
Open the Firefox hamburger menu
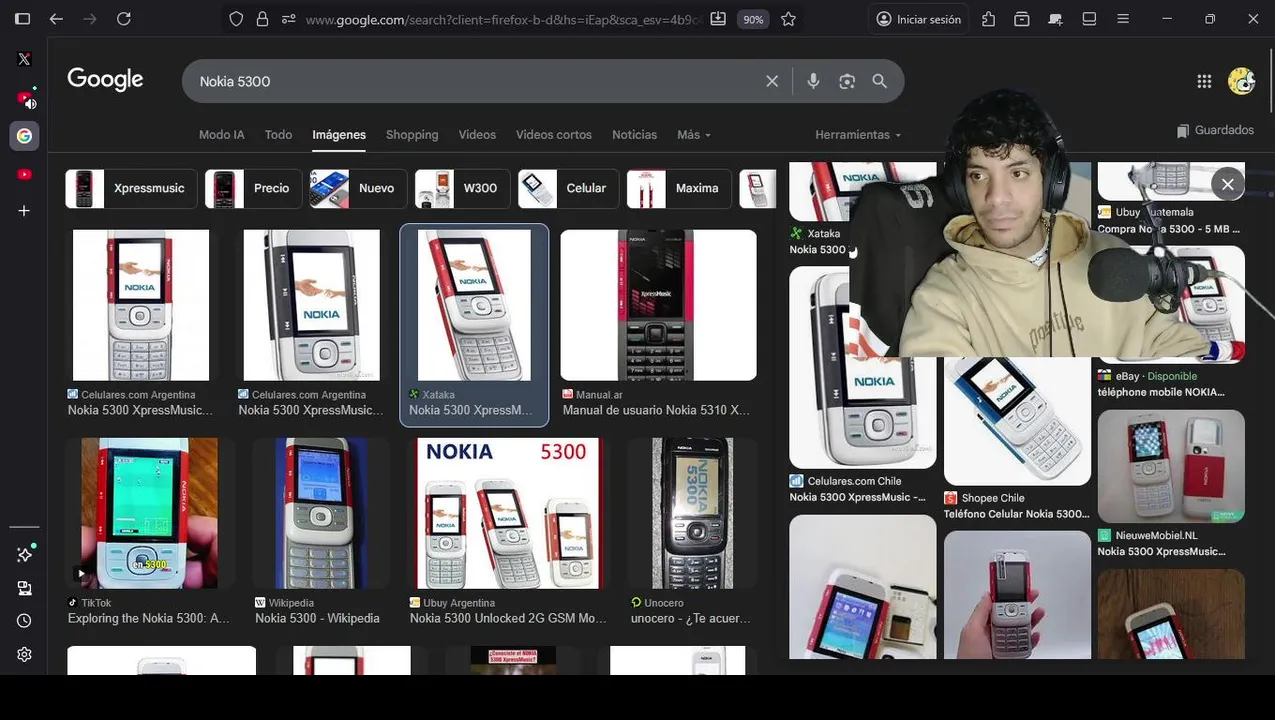pos(1123,19)
